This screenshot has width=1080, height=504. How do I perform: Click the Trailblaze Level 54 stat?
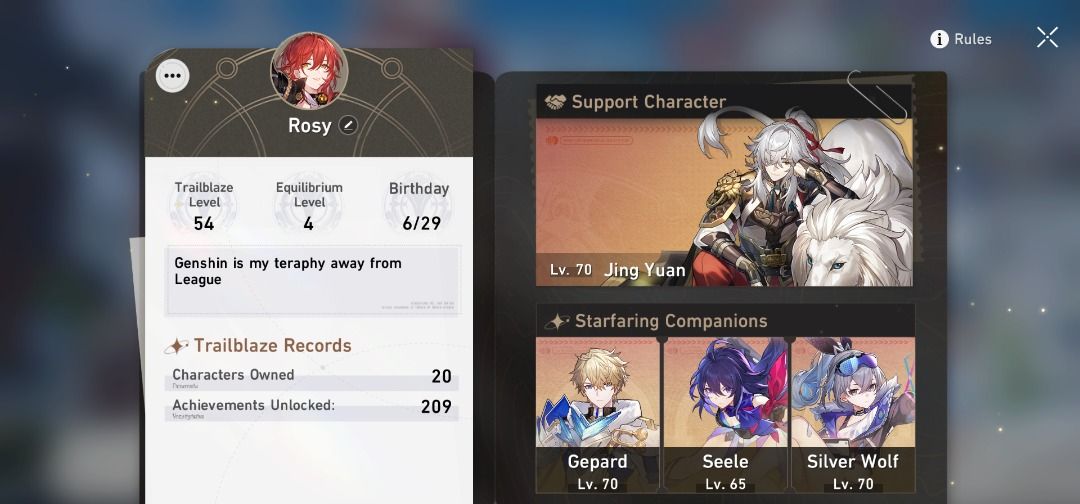(204, 206)
